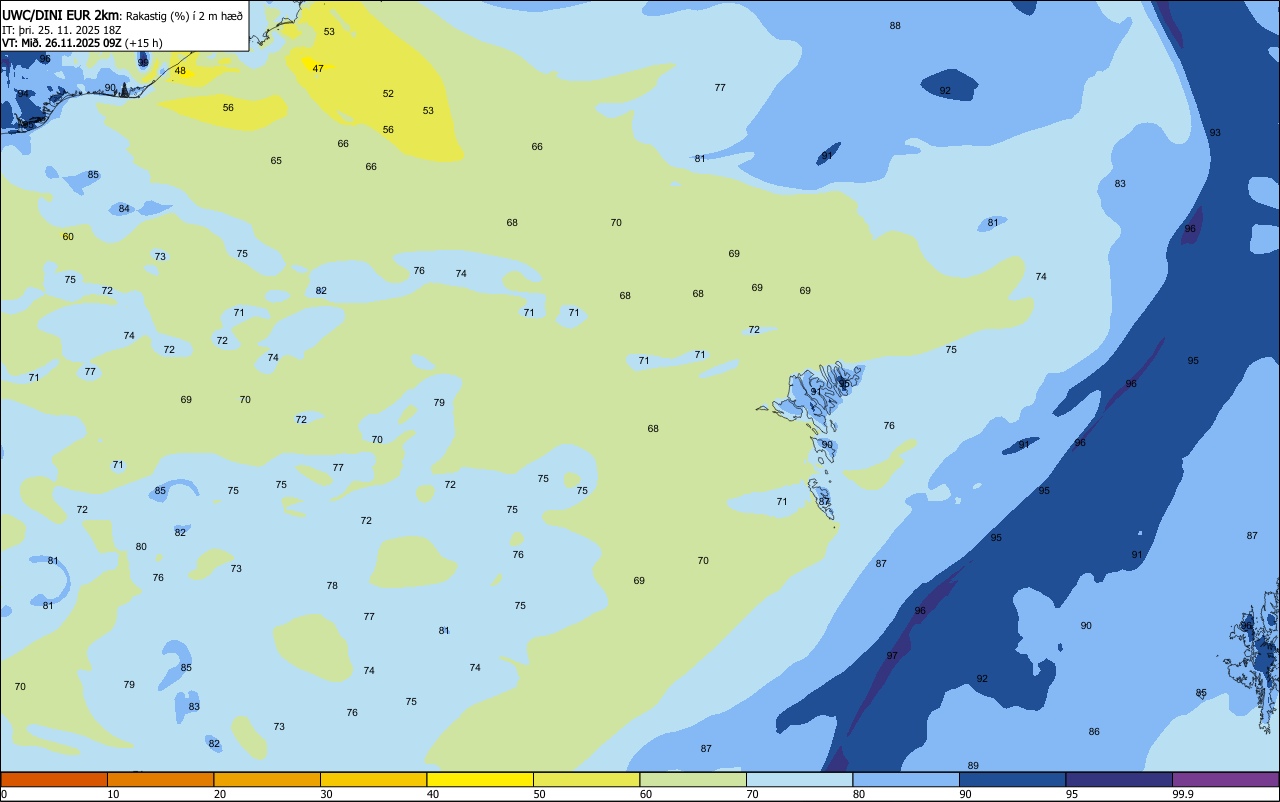The image size is (1280, 802).
Task: Click the "UWC/DINI EUR 2km" map title
Action: click(x=62, y=14)
